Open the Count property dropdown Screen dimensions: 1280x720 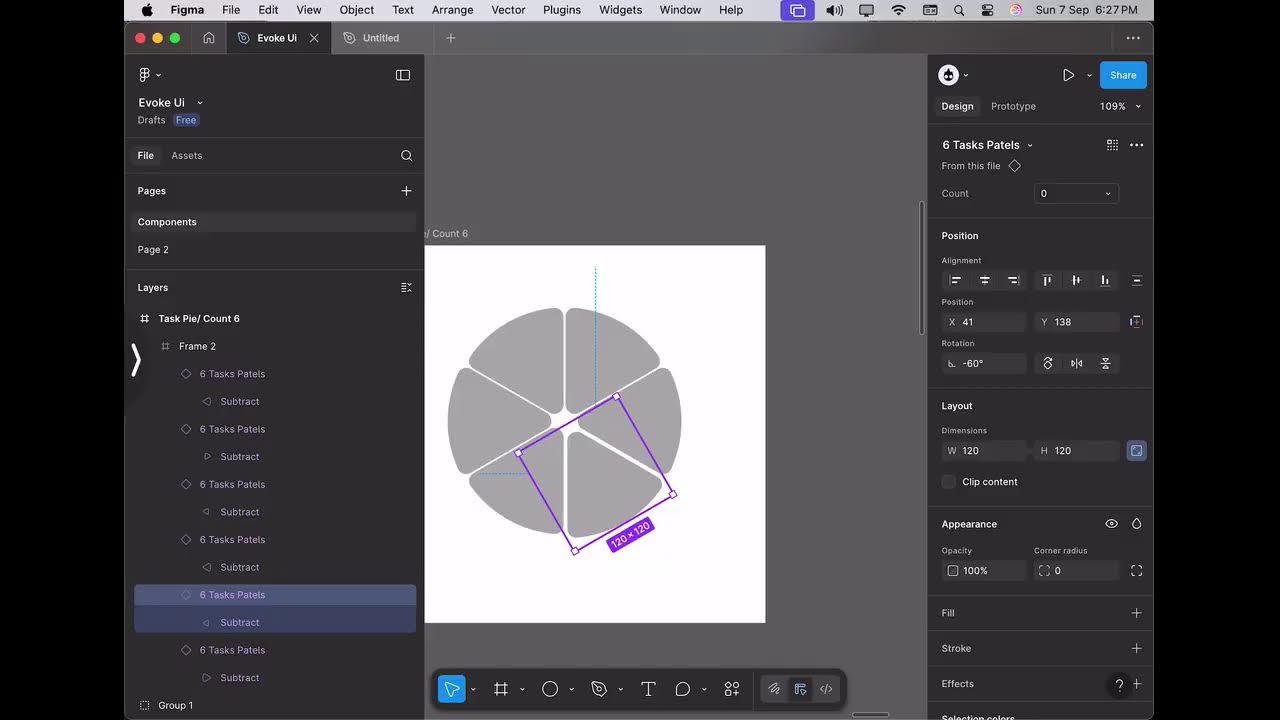pos(1076,194)
